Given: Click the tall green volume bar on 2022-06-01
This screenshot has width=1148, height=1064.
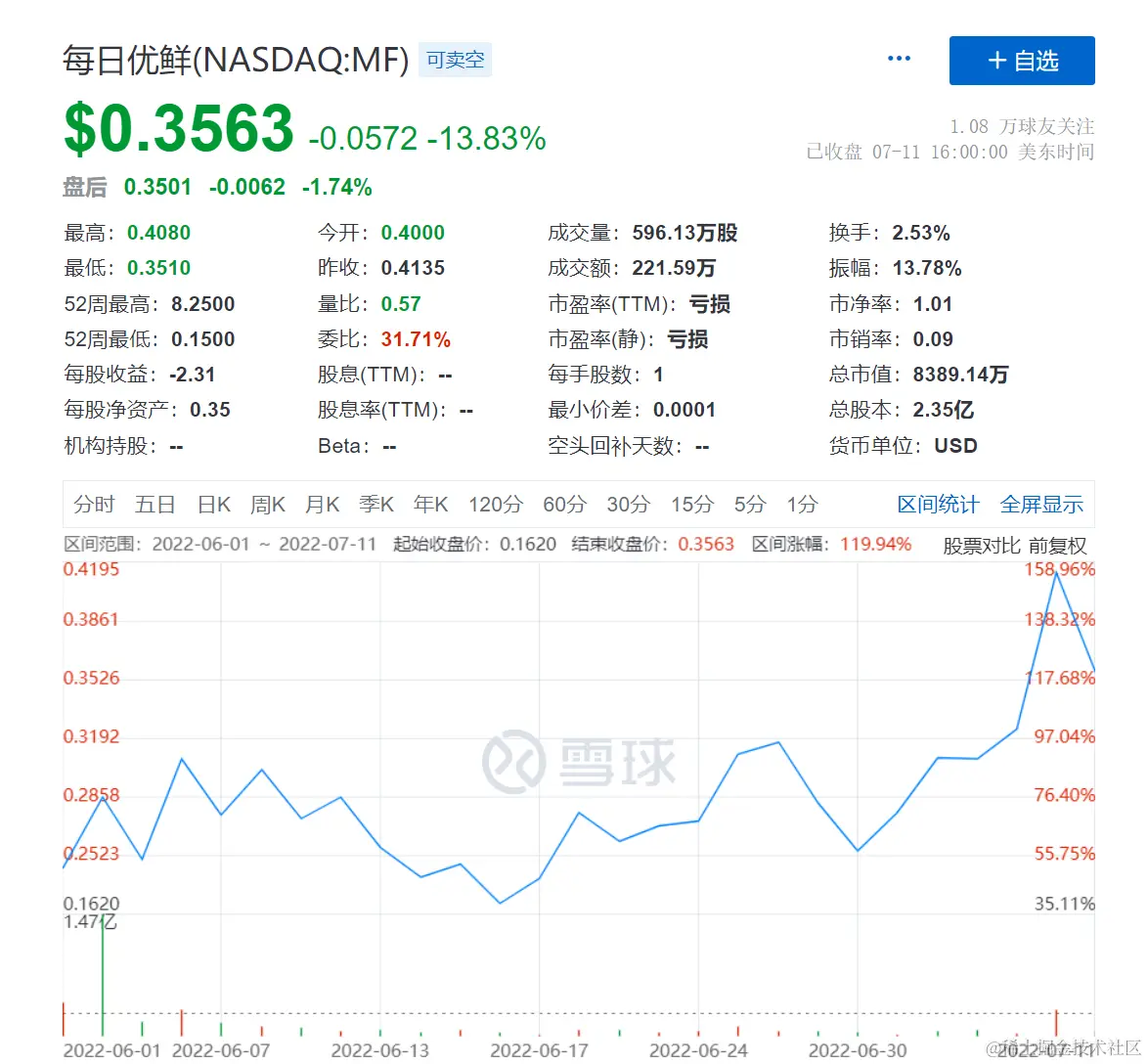Looking at the screenshot, I should pos(103,974).
